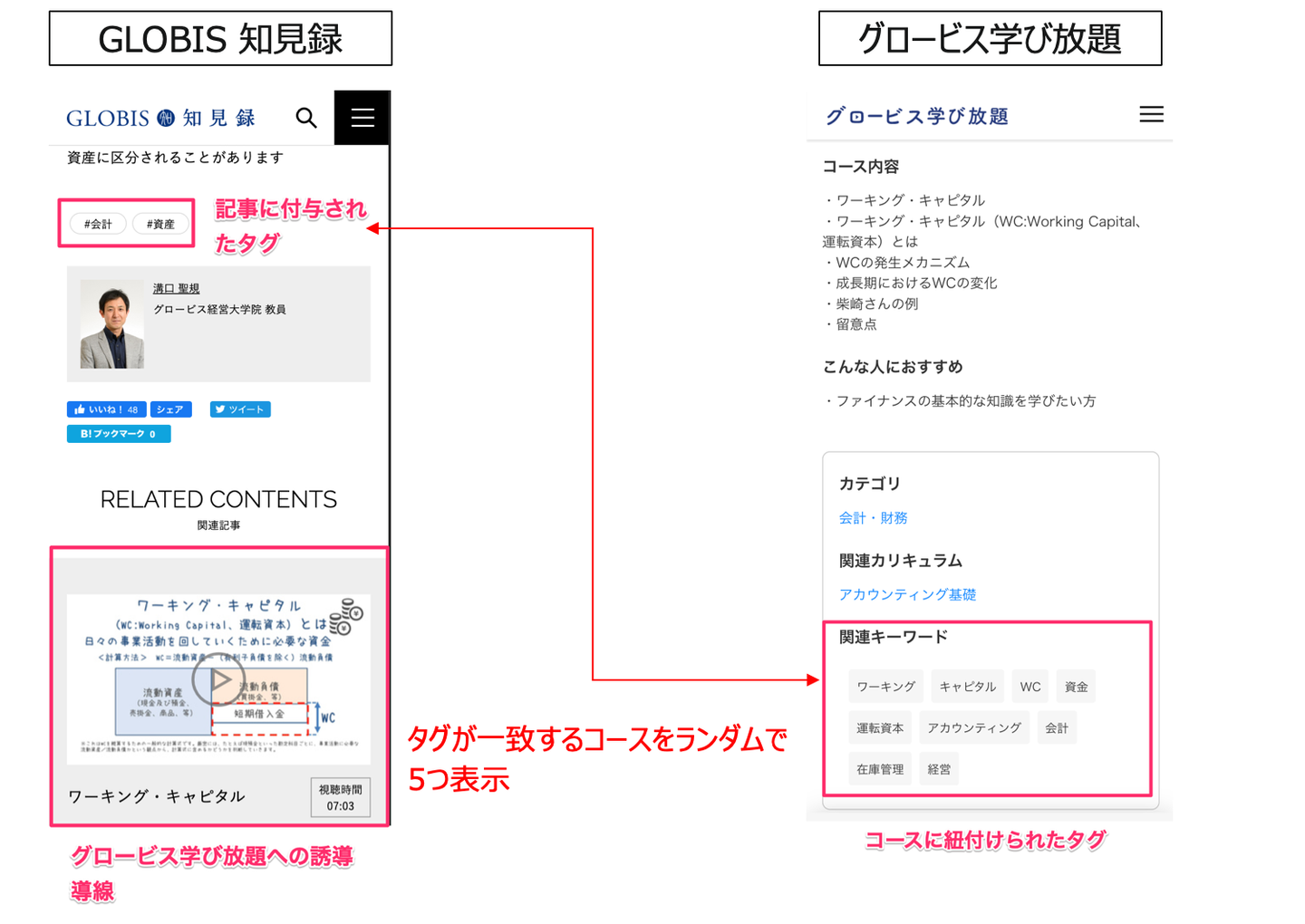Select the #会計 article tag
The image size is (1305, 924).
coord(98,224)
